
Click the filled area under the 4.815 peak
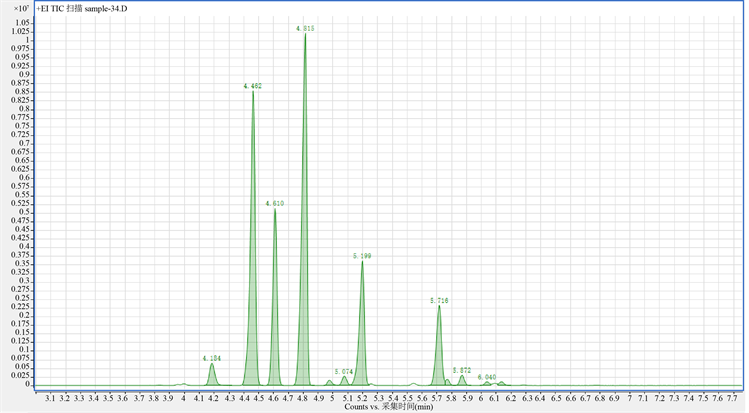[304, 300]
